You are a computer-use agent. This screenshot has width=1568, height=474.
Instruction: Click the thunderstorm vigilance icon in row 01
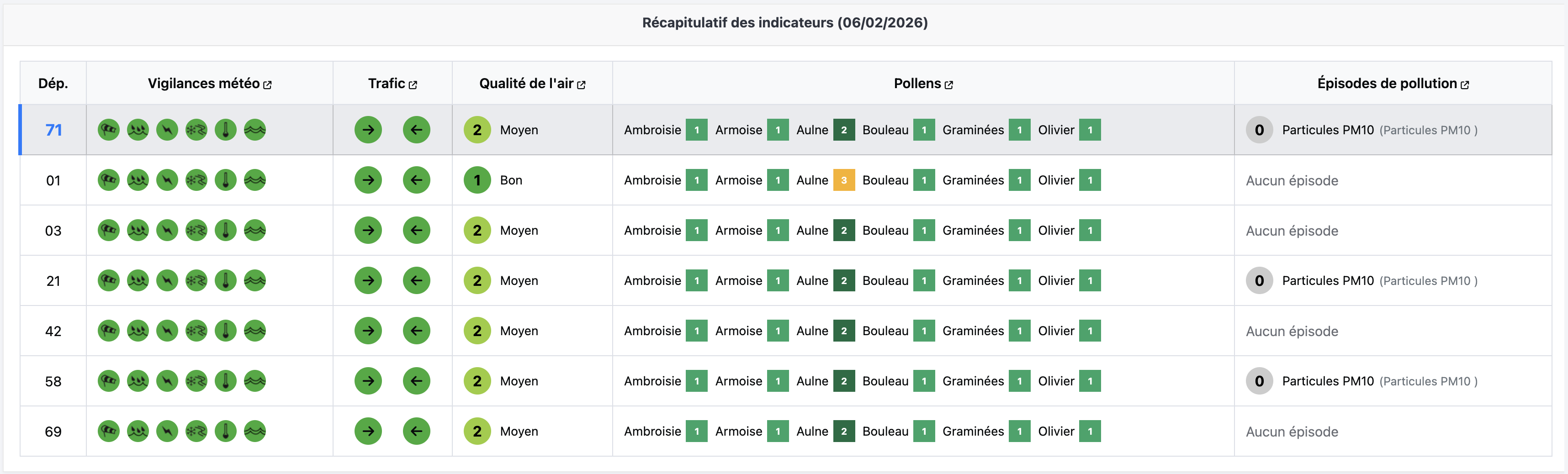coord(167,180)
